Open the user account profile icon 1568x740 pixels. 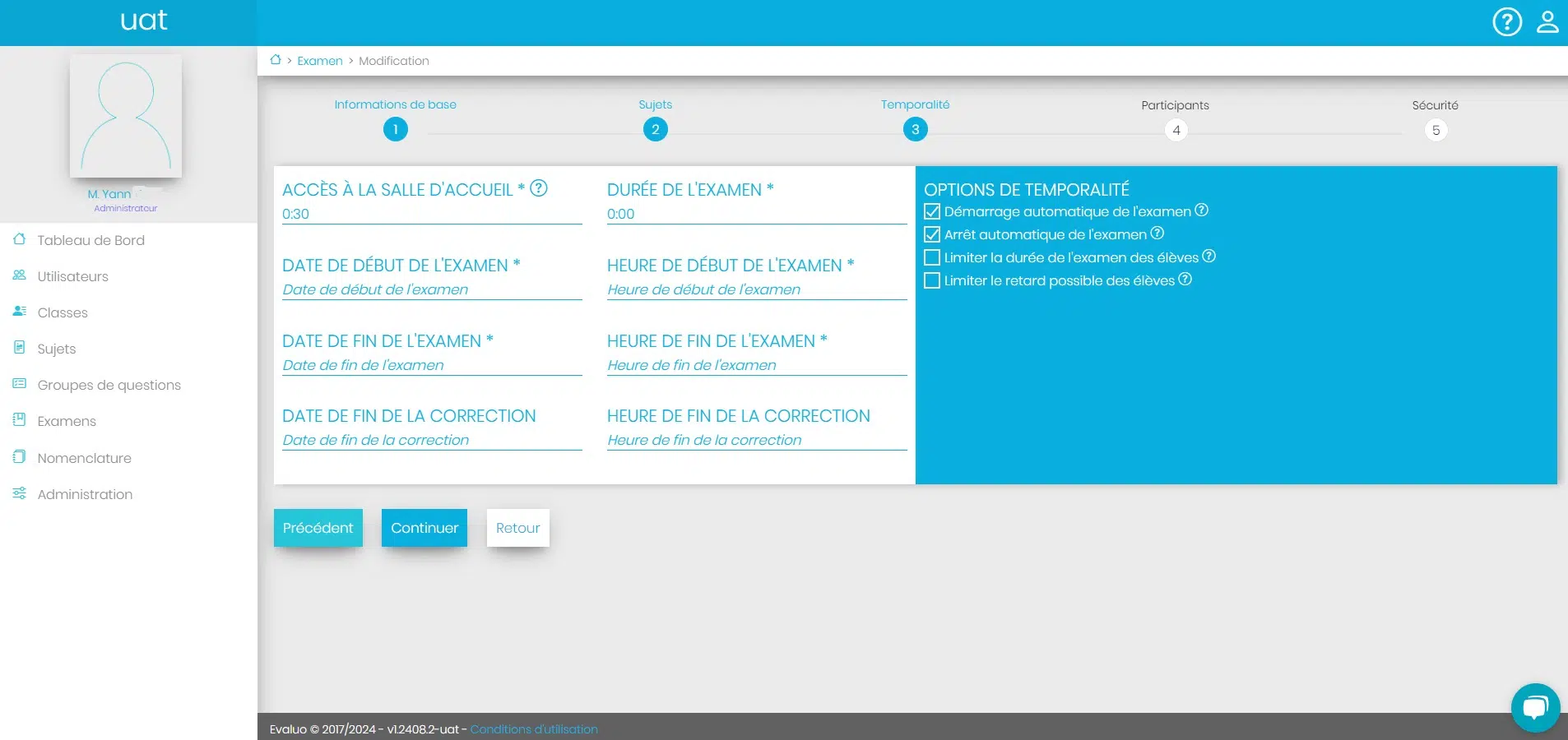(x=1547, y=22)
